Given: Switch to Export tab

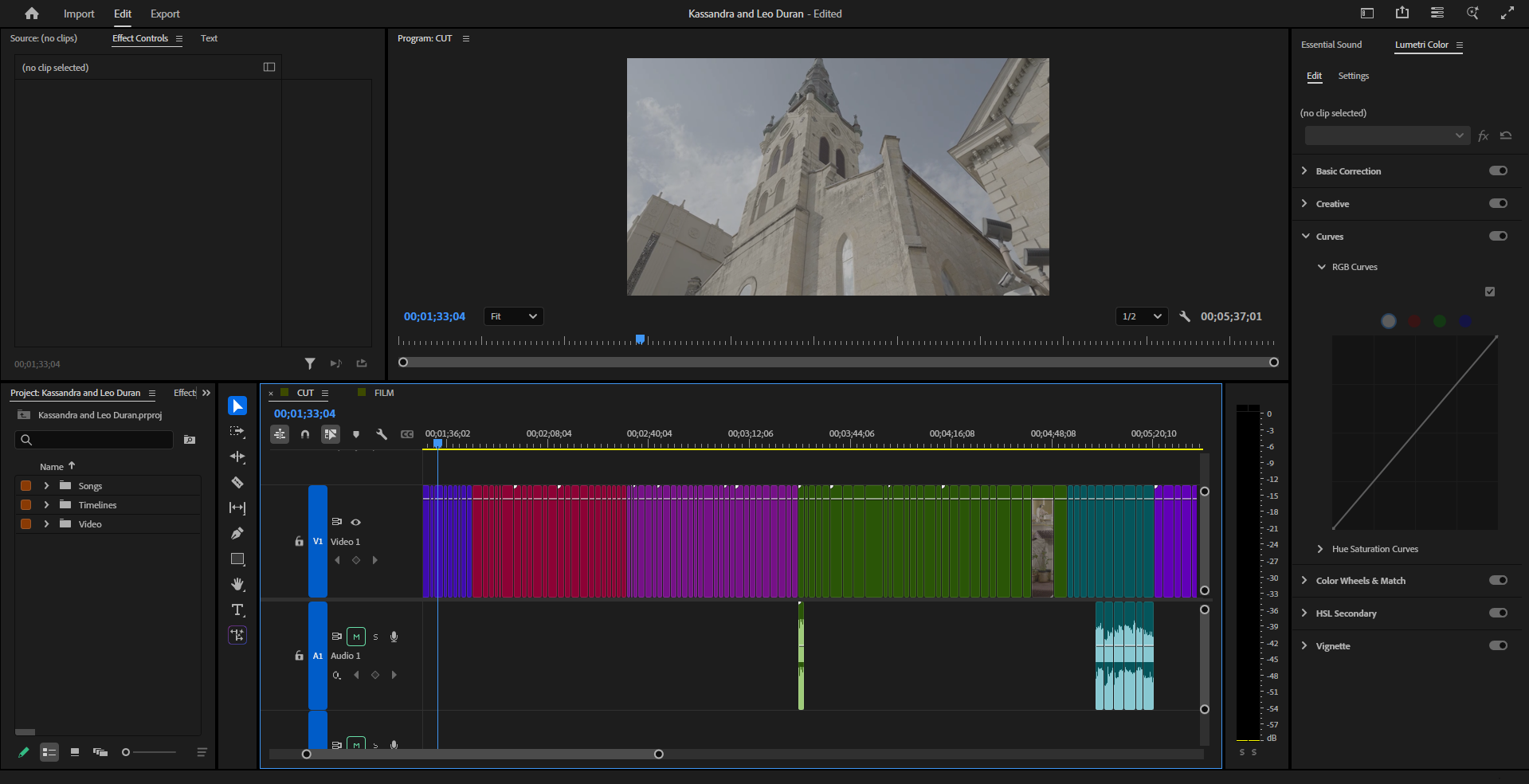Looking at the screenshot, I should tap(165, 14).
